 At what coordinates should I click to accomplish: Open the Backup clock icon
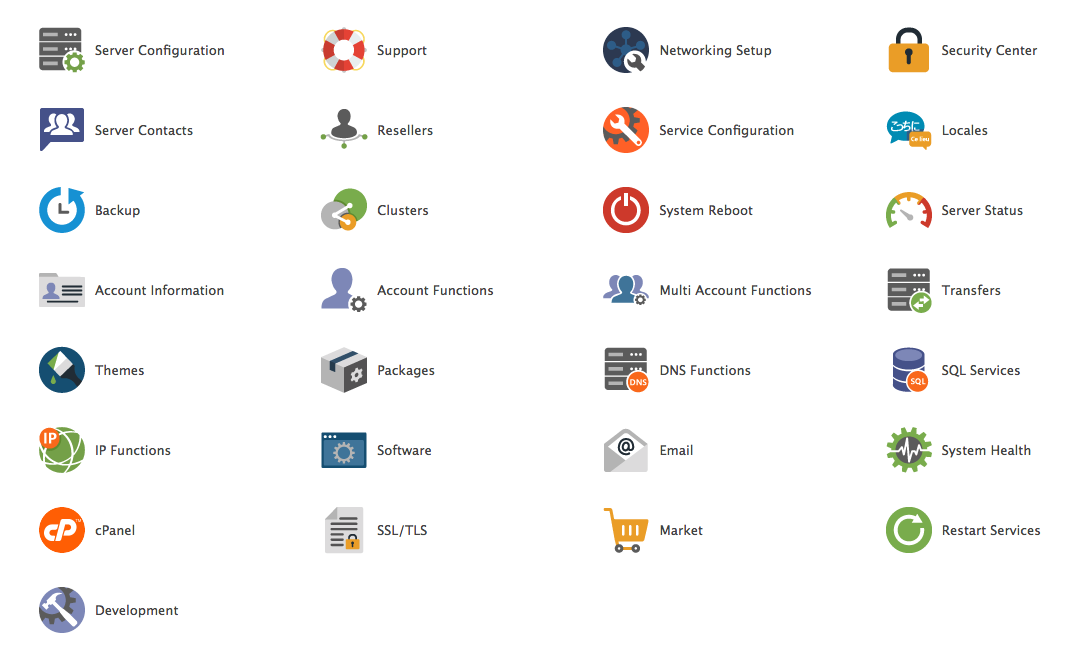[x=61, y=210]
